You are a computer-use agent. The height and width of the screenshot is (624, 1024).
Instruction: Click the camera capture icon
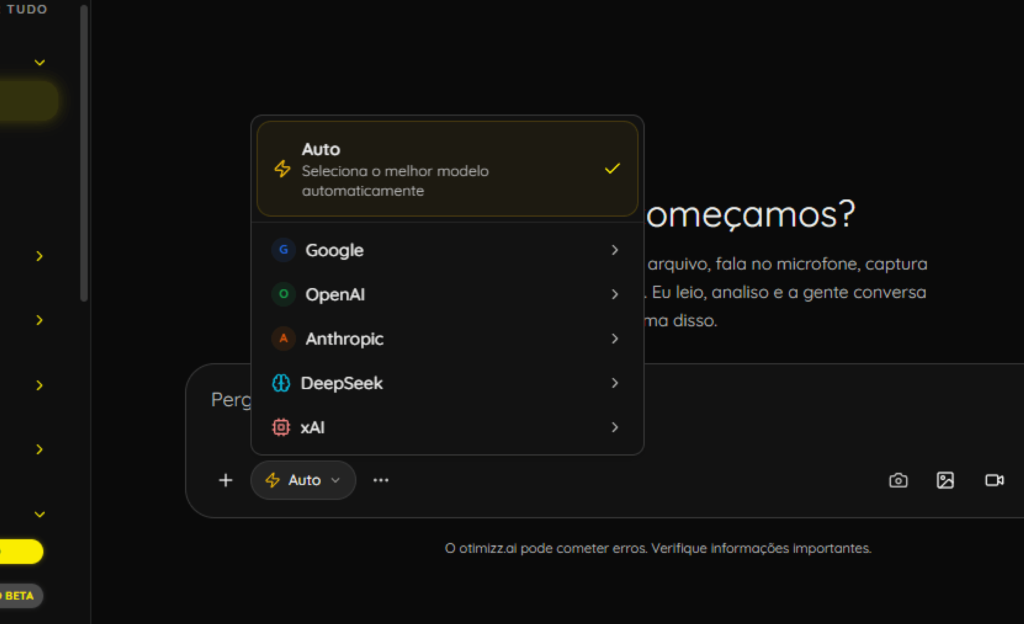(x=899, y=480)
